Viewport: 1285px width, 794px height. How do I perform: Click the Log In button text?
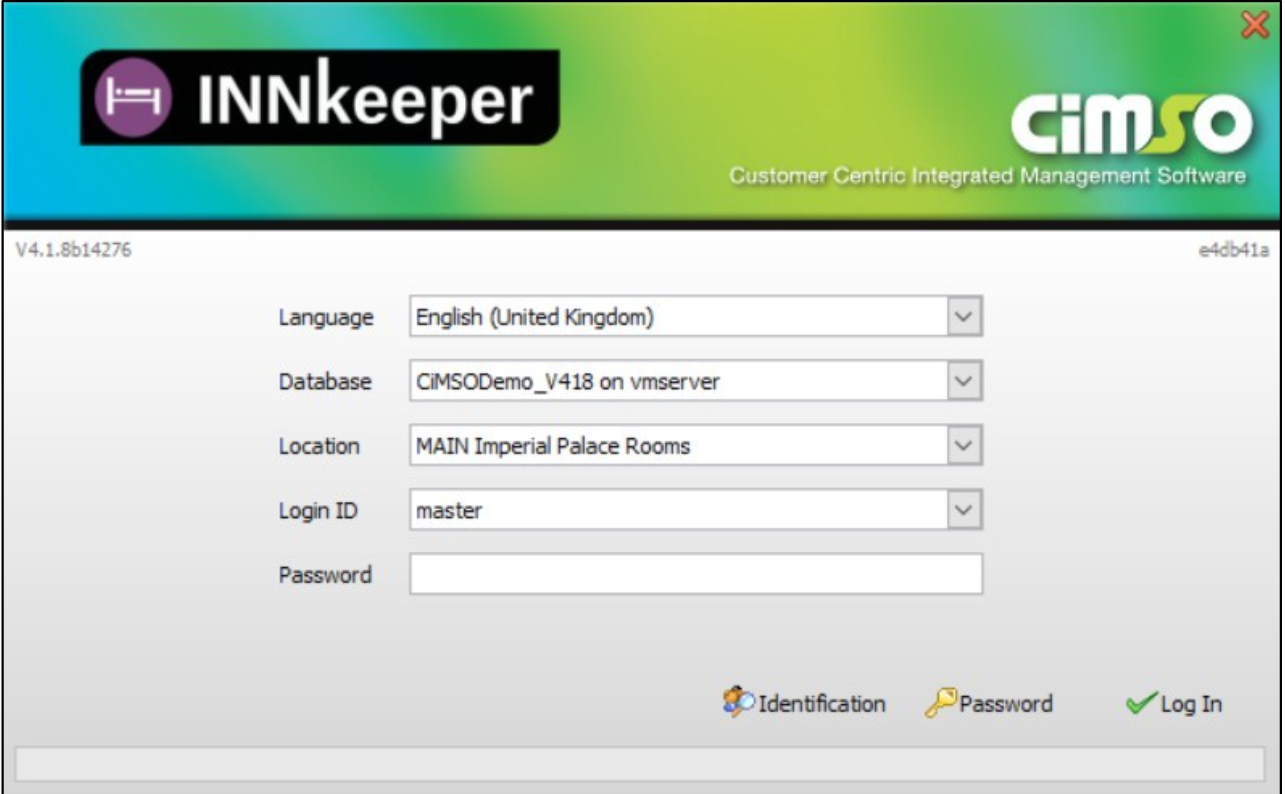[1191, 704]
